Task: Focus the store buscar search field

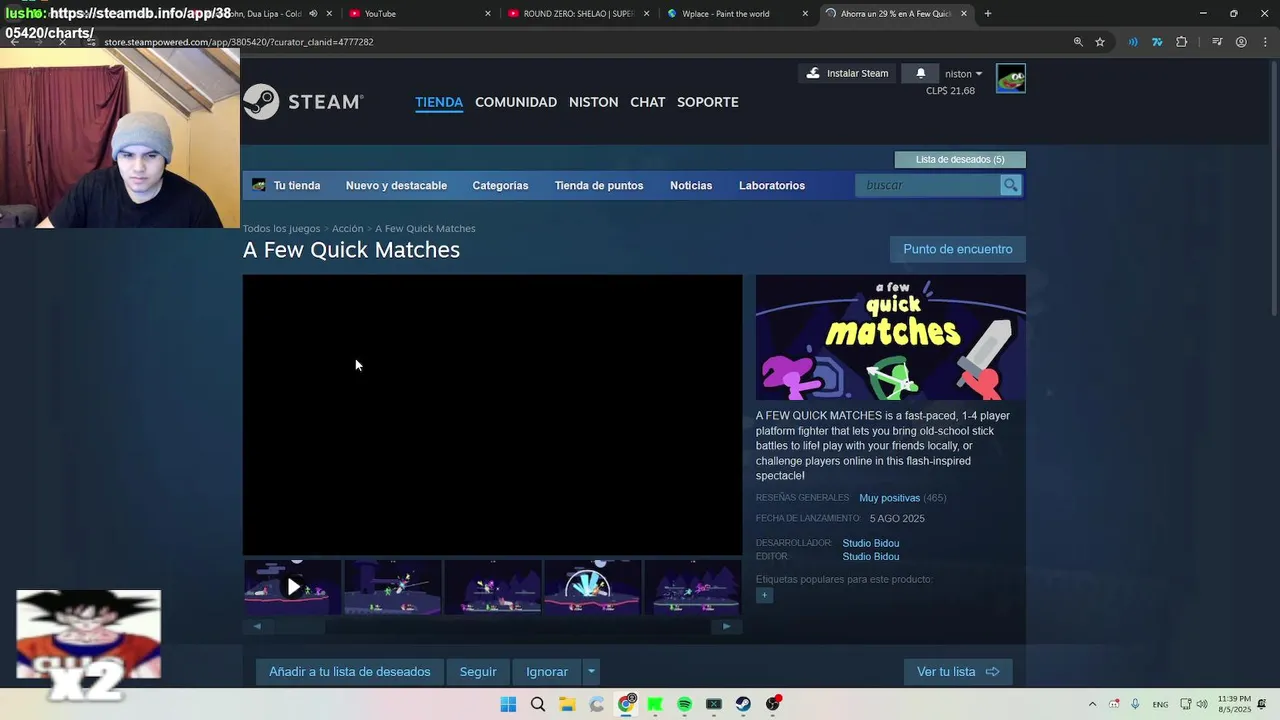Action: [x=928, y=185]
